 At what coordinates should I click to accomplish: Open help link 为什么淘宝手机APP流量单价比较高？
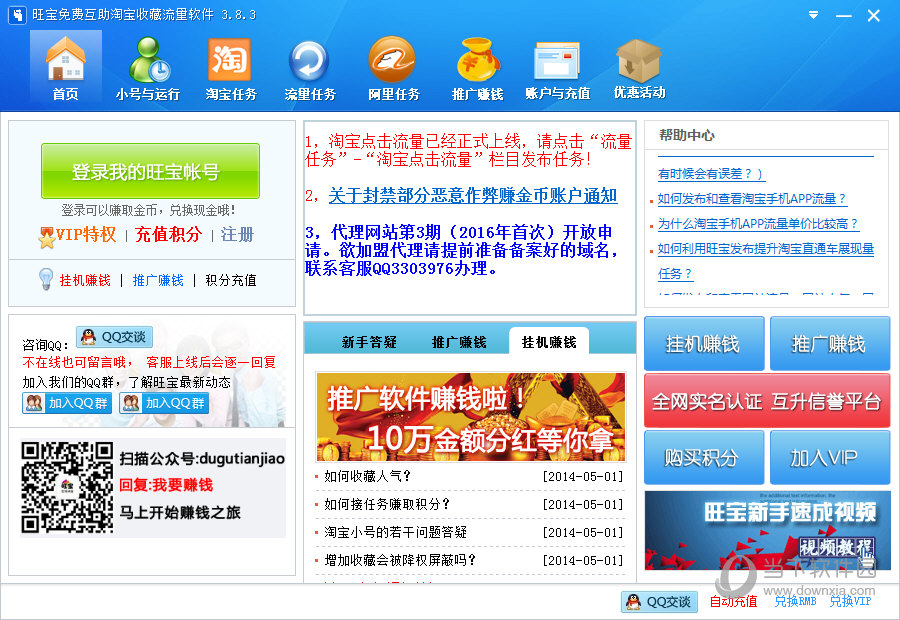click(758, 223)
